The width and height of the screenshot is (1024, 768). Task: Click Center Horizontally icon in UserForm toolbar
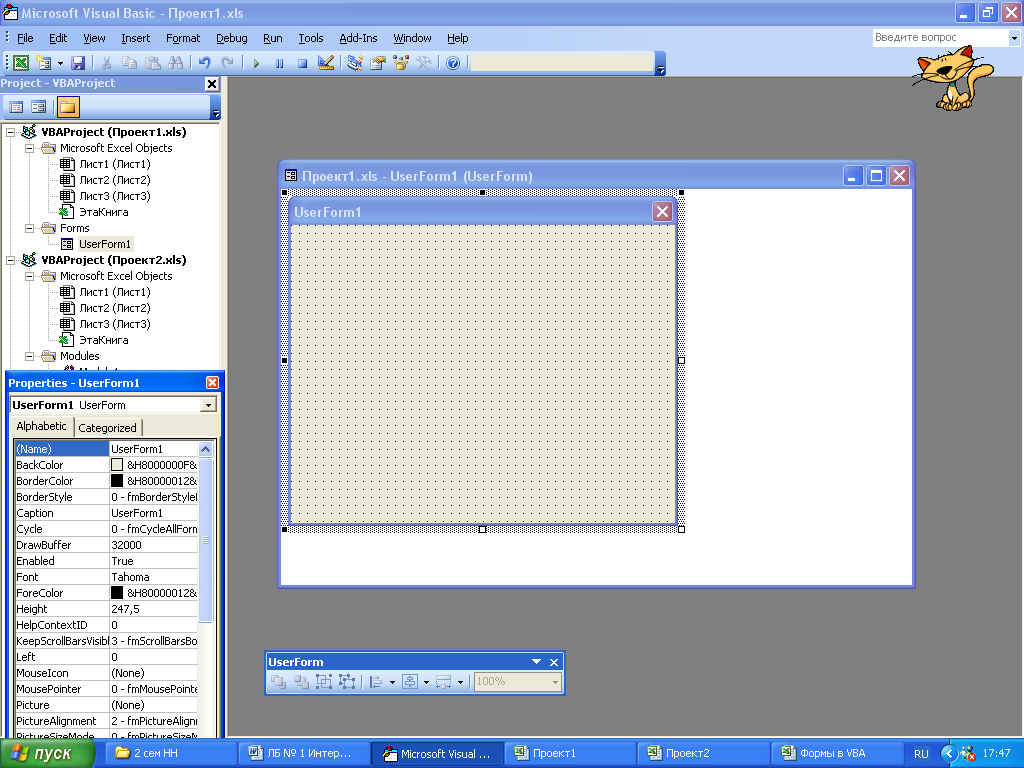point(410,682)
